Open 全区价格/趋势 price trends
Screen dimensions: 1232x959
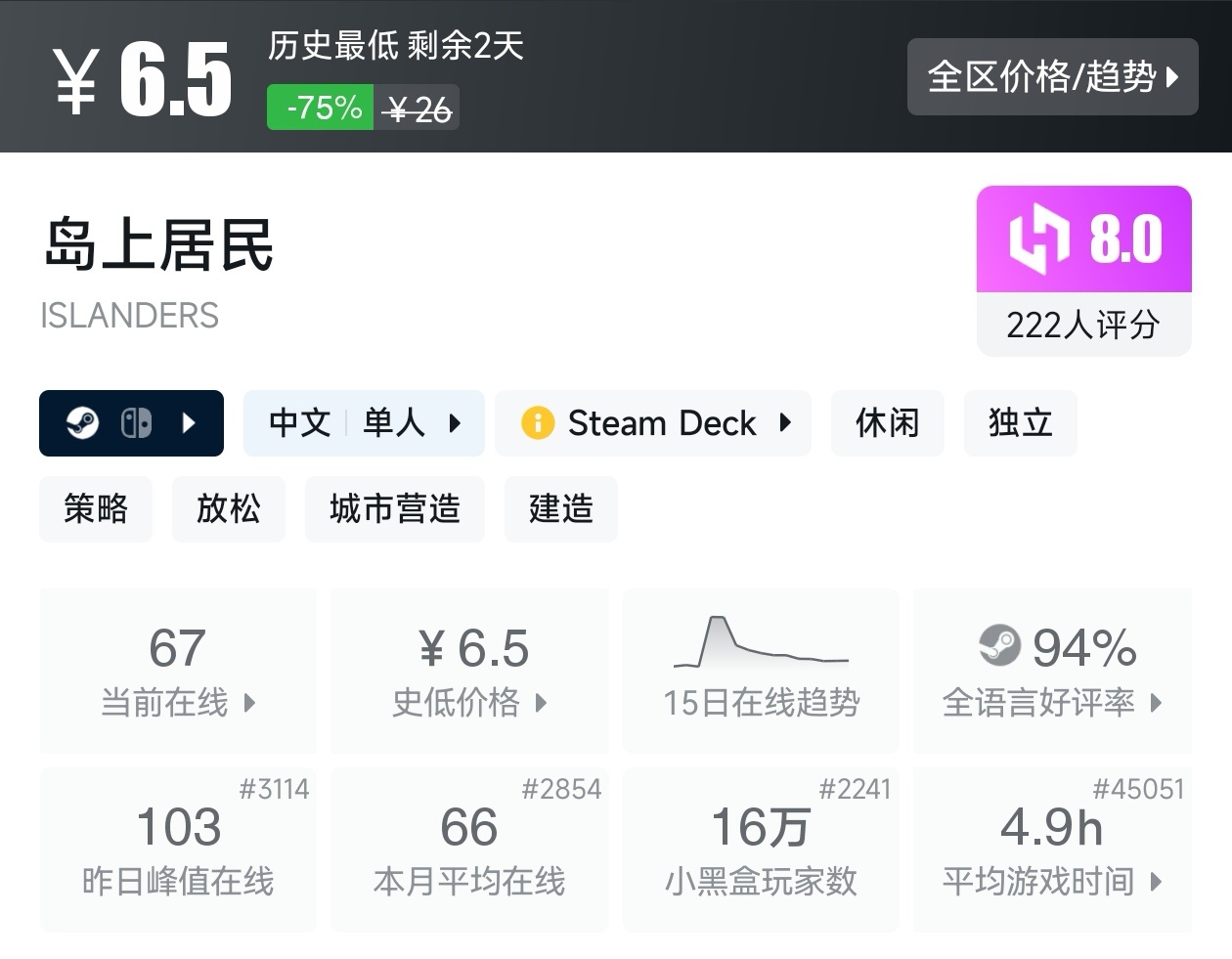click(1052, 77)
